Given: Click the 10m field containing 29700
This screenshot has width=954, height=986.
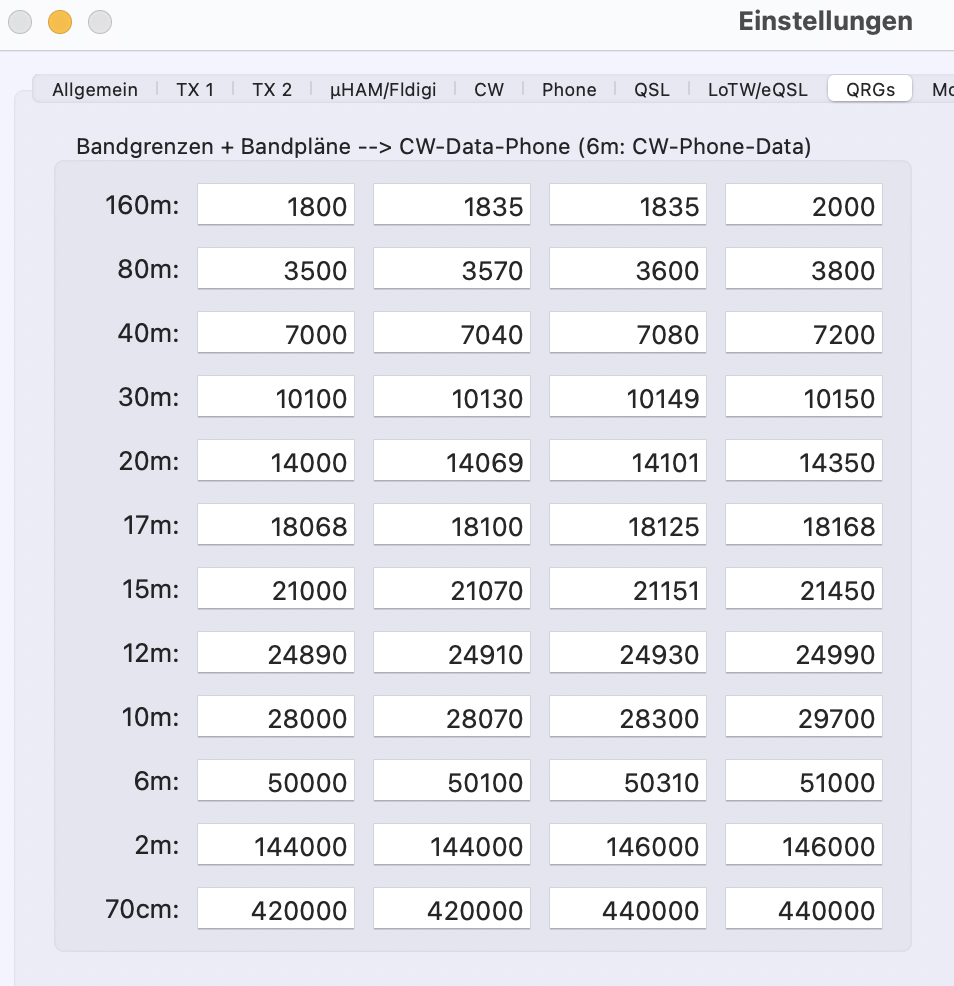Looking at the screenshot, I should tap(804, 718).
